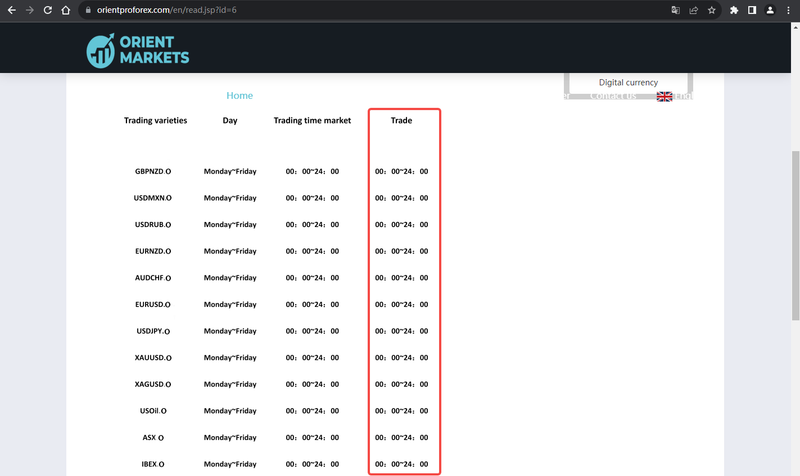The image size is (800, 476).
Task: Click the Contact us menu link
Action: click(613, 96)
